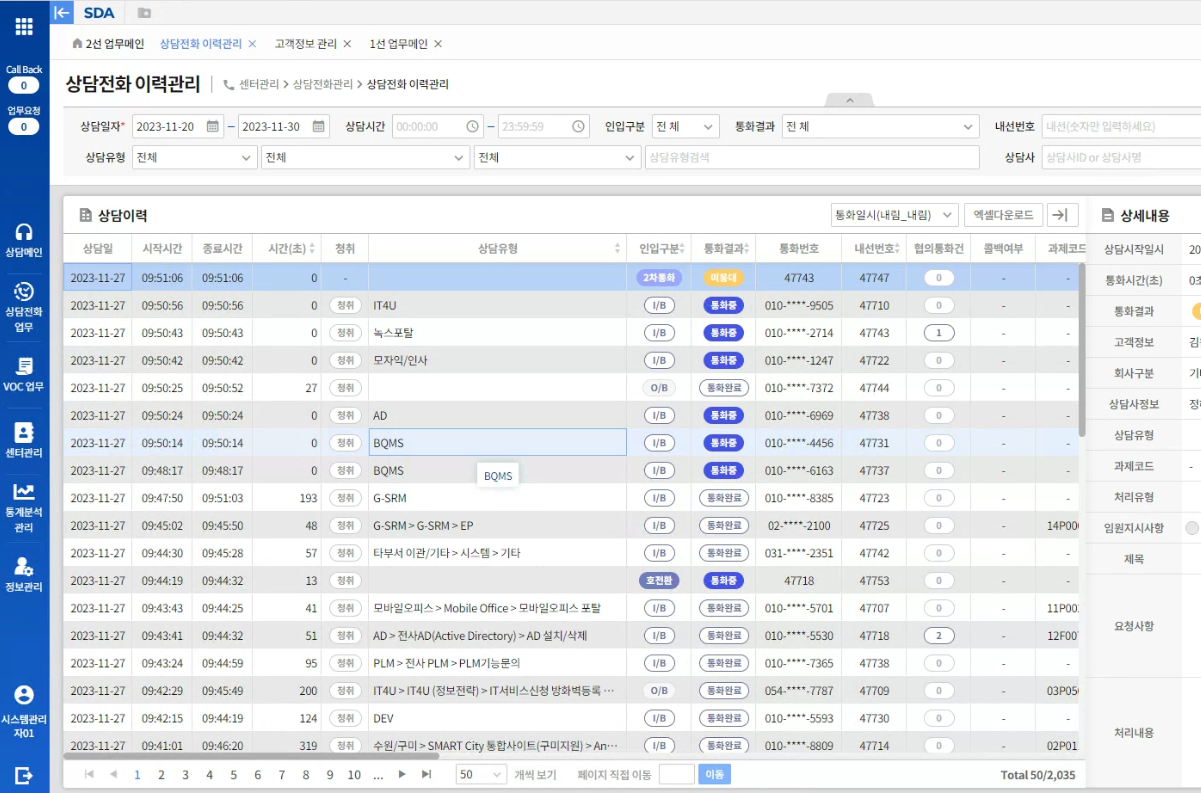1201x793 pixels.
Task: Select the row with 녹스포탈
Action: (x=572, y=333)
